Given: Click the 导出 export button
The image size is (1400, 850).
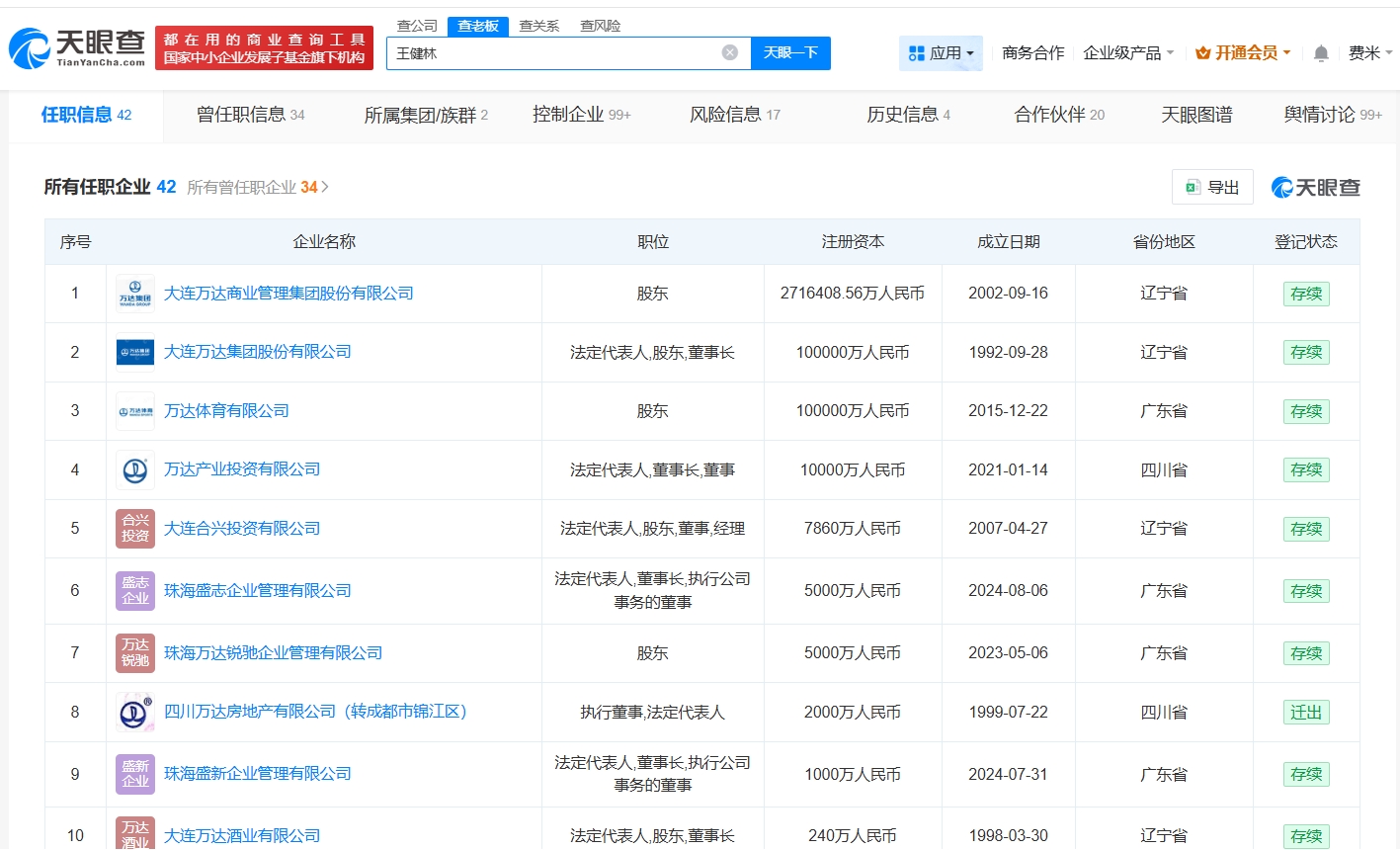Looking at the screenshot, I should coord(1212,187).
